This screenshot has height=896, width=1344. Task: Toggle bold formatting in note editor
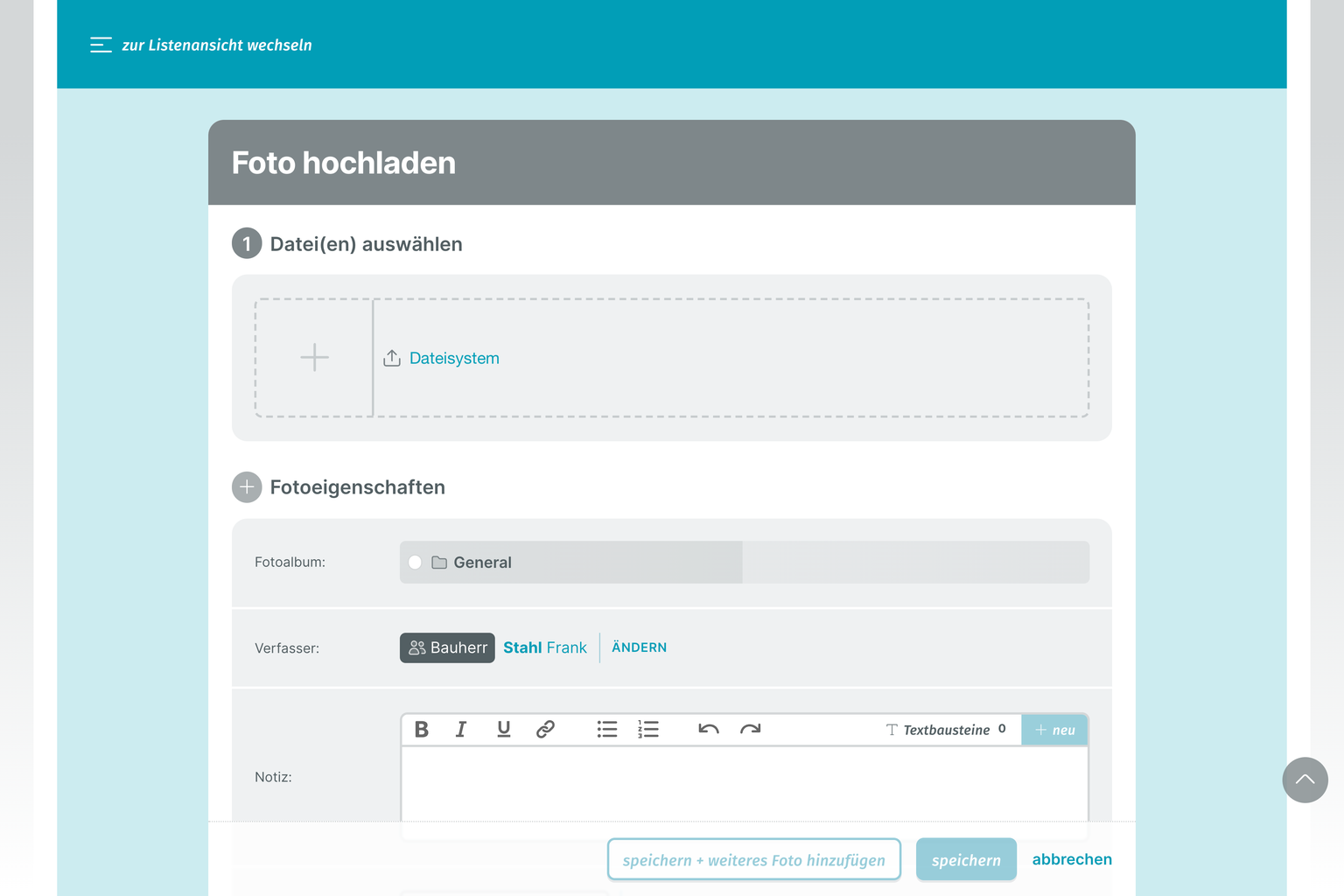[x=422, y=730]
